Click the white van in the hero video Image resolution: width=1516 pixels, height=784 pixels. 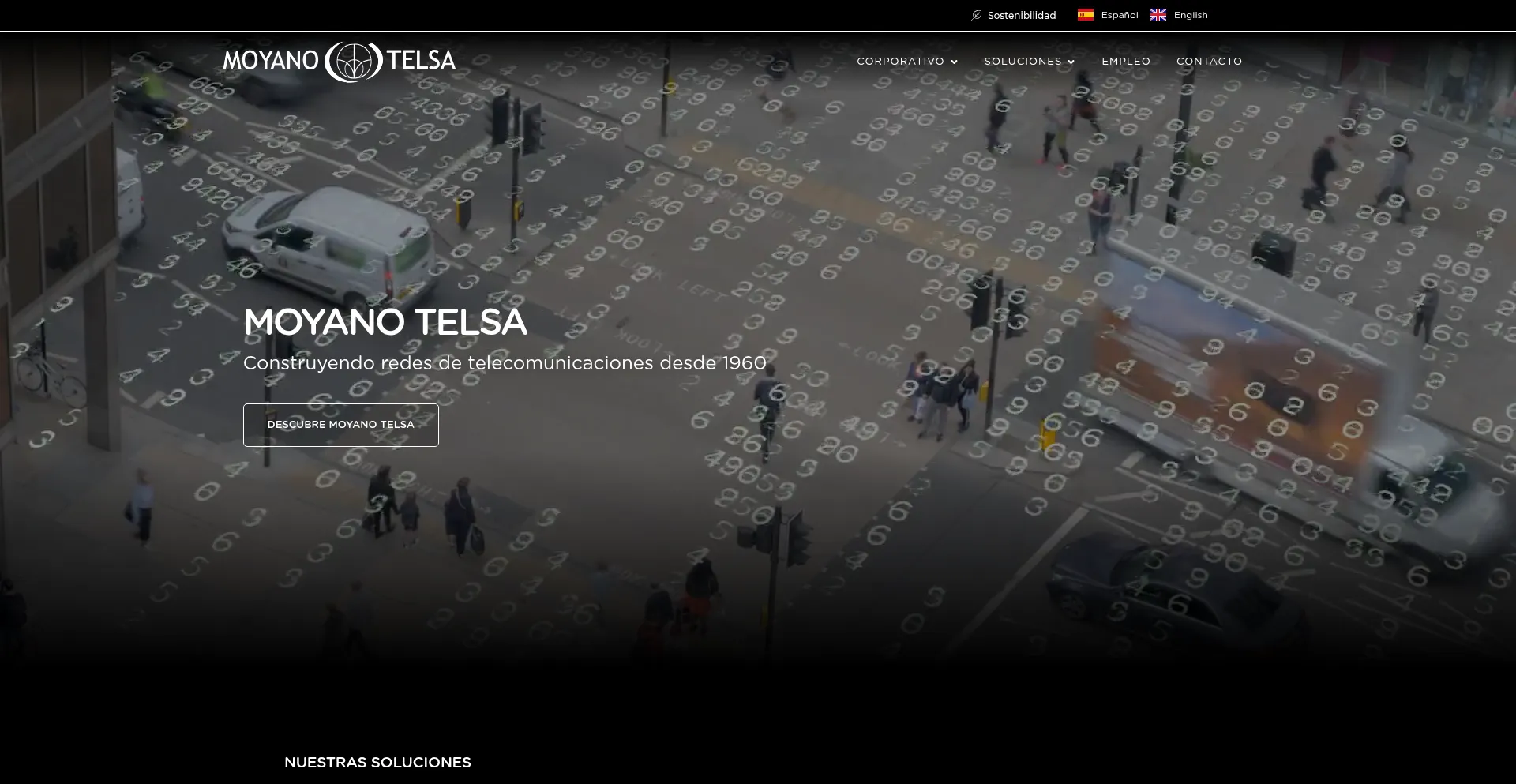tap(332, 241)
